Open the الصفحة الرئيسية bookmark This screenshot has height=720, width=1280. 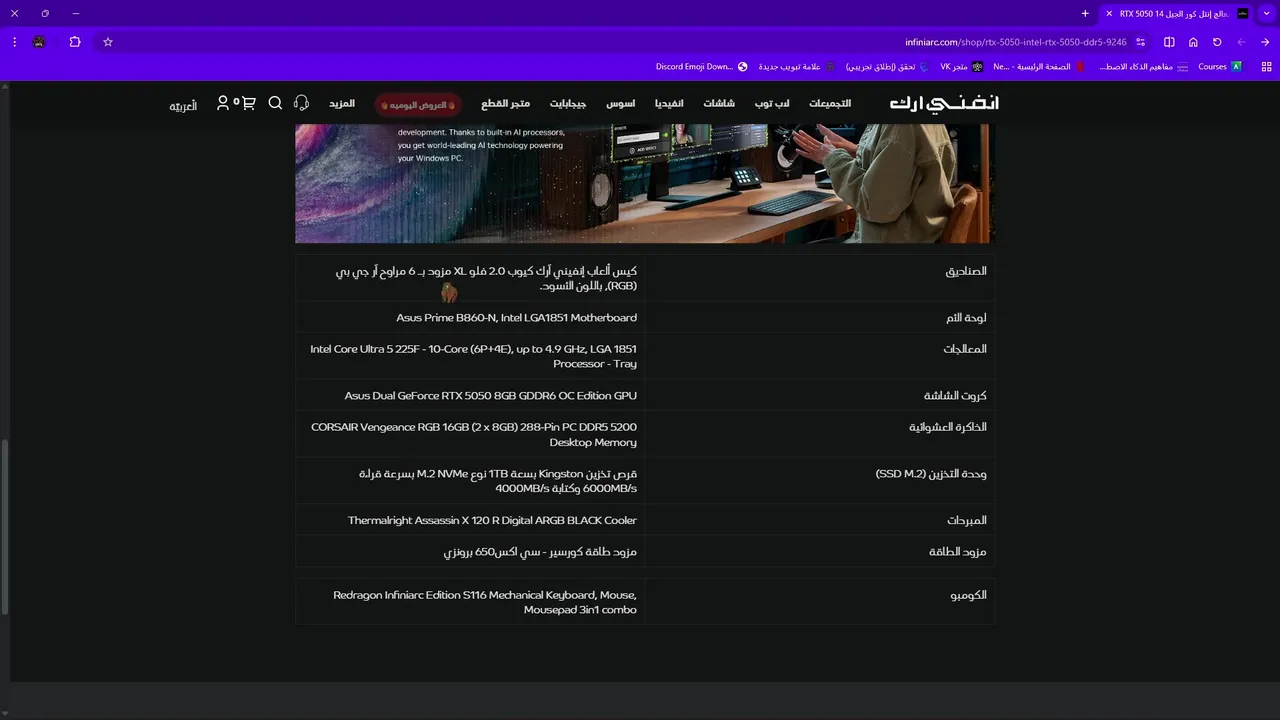coord(1039,67)
